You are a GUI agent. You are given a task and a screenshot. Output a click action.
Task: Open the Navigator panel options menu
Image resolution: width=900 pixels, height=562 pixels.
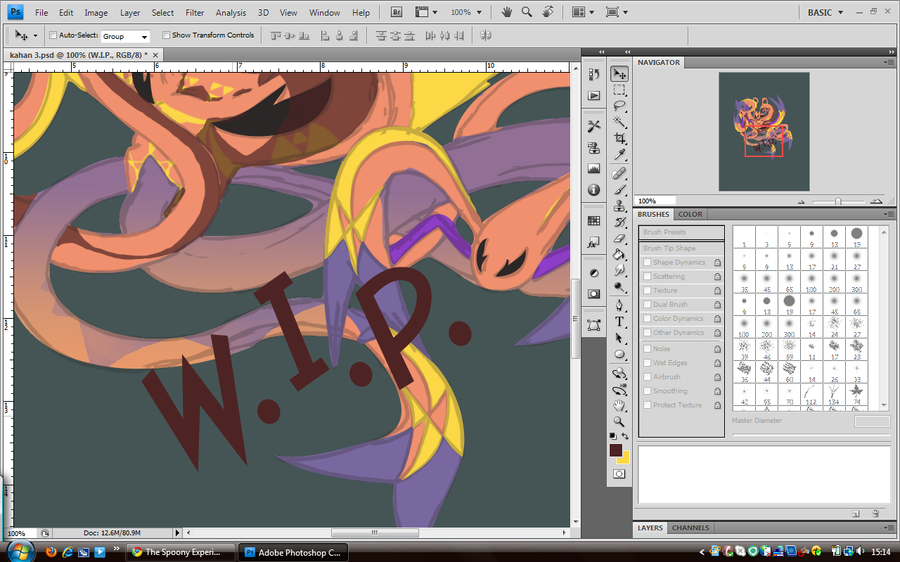point(889,63)
